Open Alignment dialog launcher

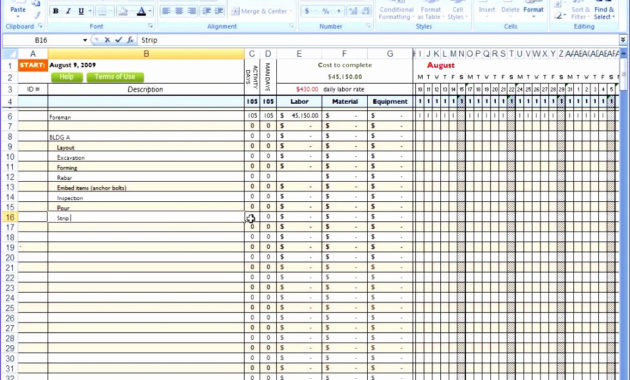pyautogui.click(x=292, y=26)
